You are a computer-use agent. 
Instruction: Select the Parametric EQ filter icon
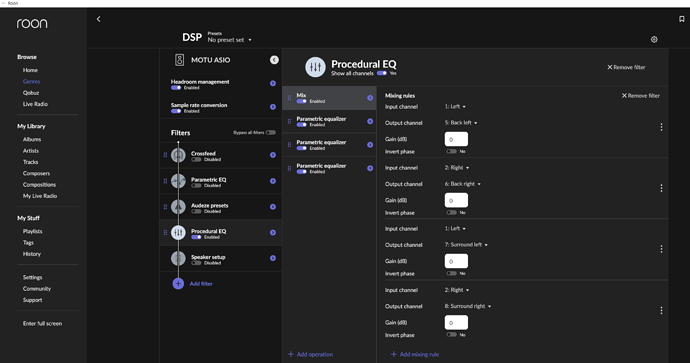point(178,181)
